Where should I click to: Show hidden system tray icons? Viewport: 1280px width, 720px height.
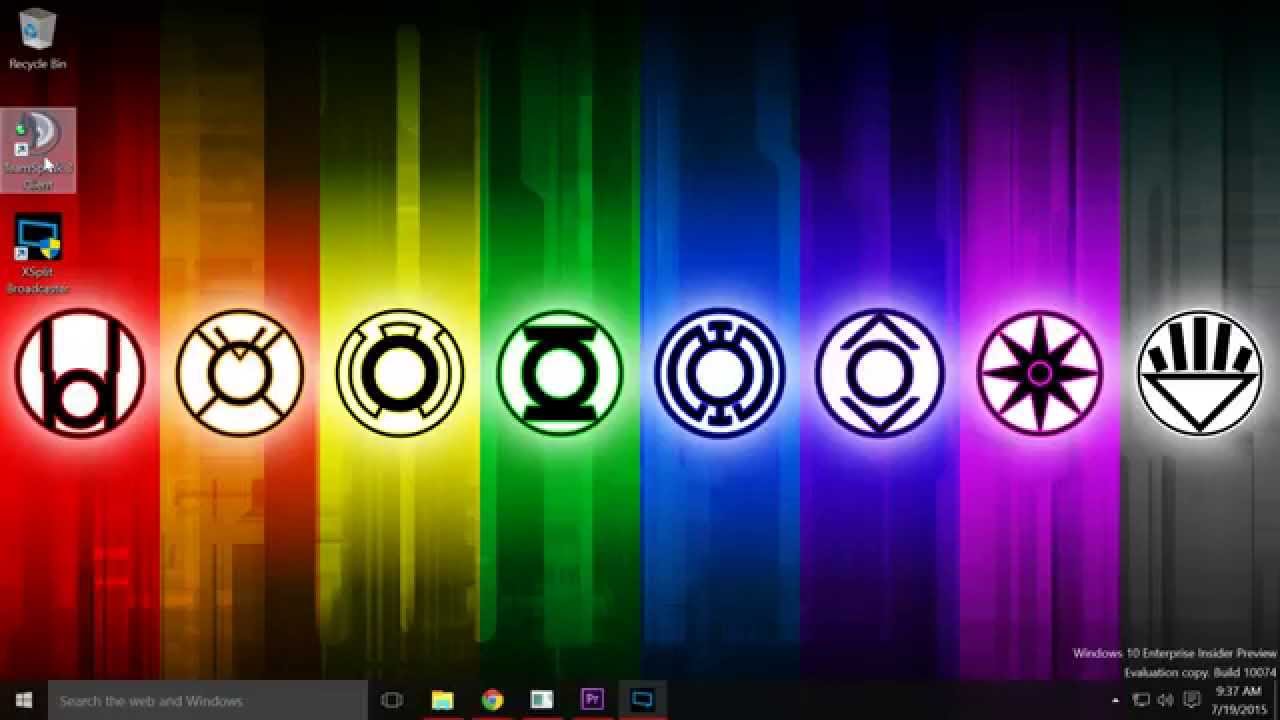coord(1116,700)
